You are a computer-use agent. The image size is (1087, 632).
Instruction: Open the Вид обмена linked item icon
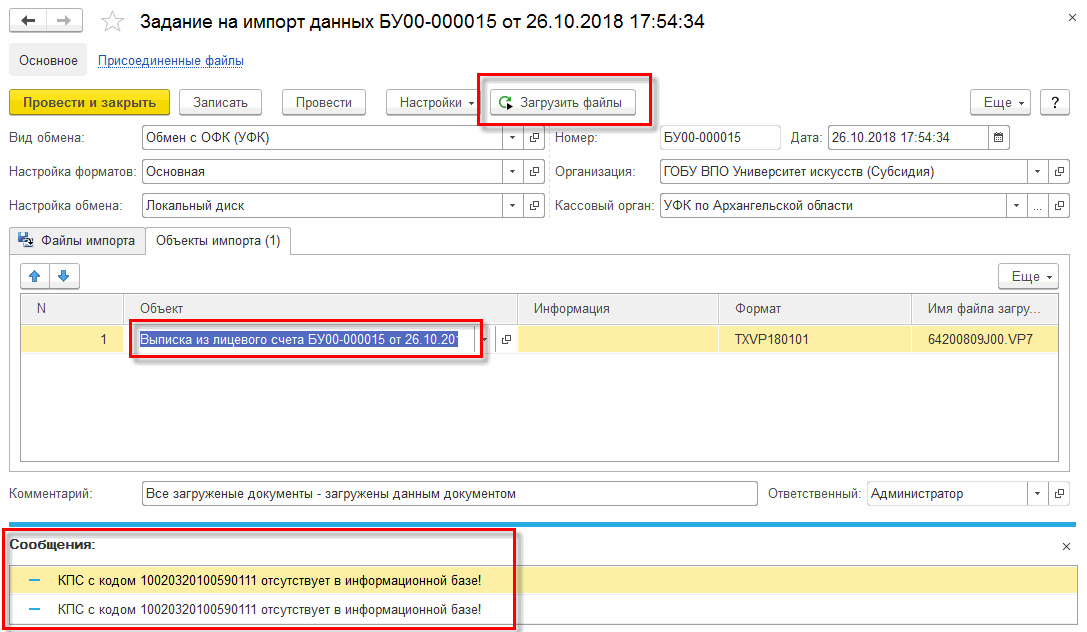[x=534, y=137]
